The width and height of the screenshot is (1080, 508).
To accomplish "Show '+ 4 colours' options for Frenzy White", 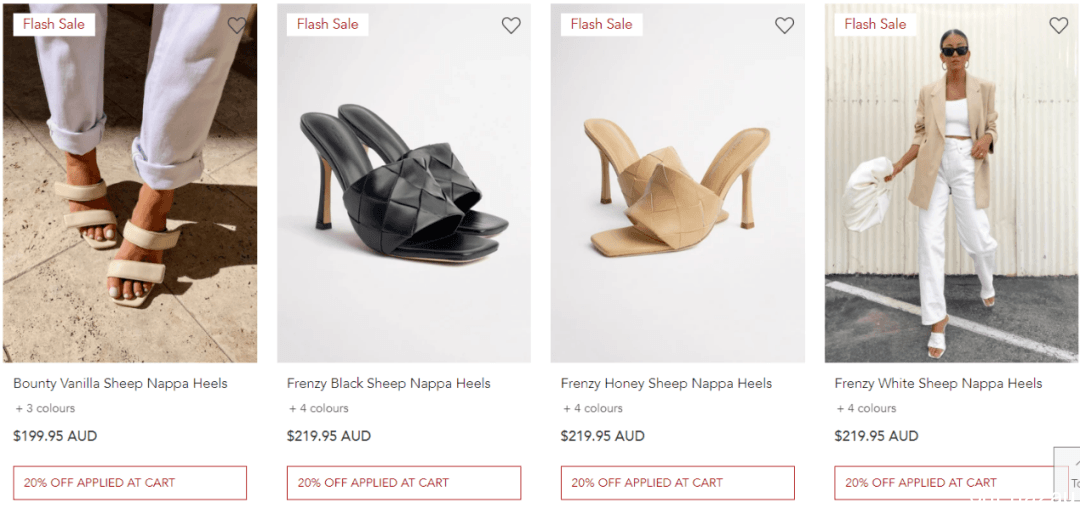I will tap(866, 408).
